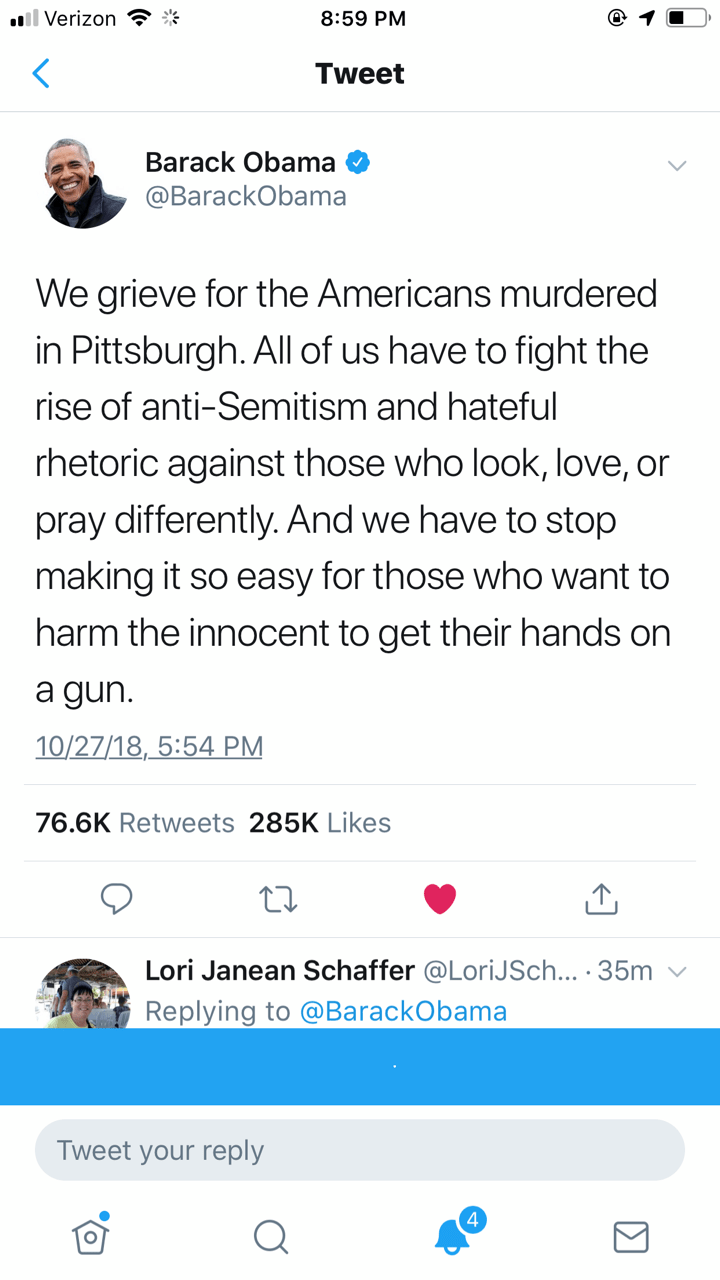
Task: Open Barack Obama's profile picture
Action: coord(86,183)
